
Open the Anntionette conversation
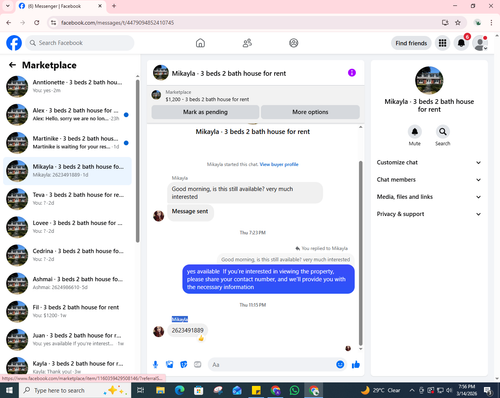pos(67,86)
